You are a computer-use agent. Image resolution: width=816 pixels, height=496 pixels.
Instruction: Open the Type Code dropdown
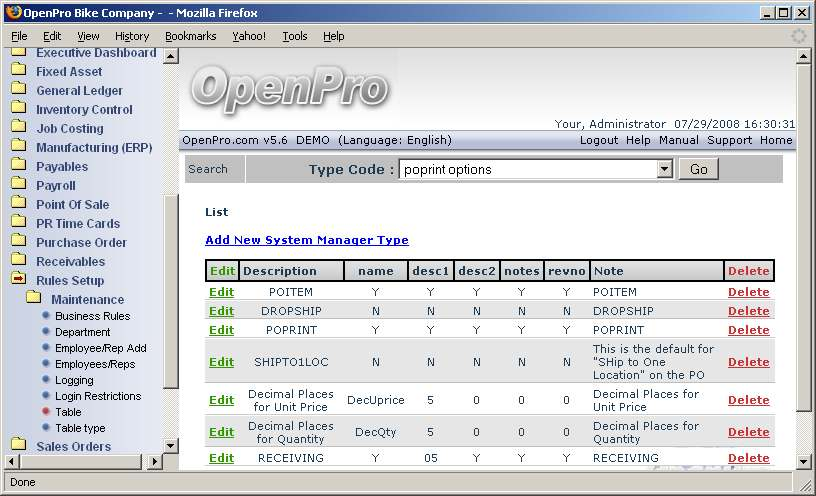(664, 170)
